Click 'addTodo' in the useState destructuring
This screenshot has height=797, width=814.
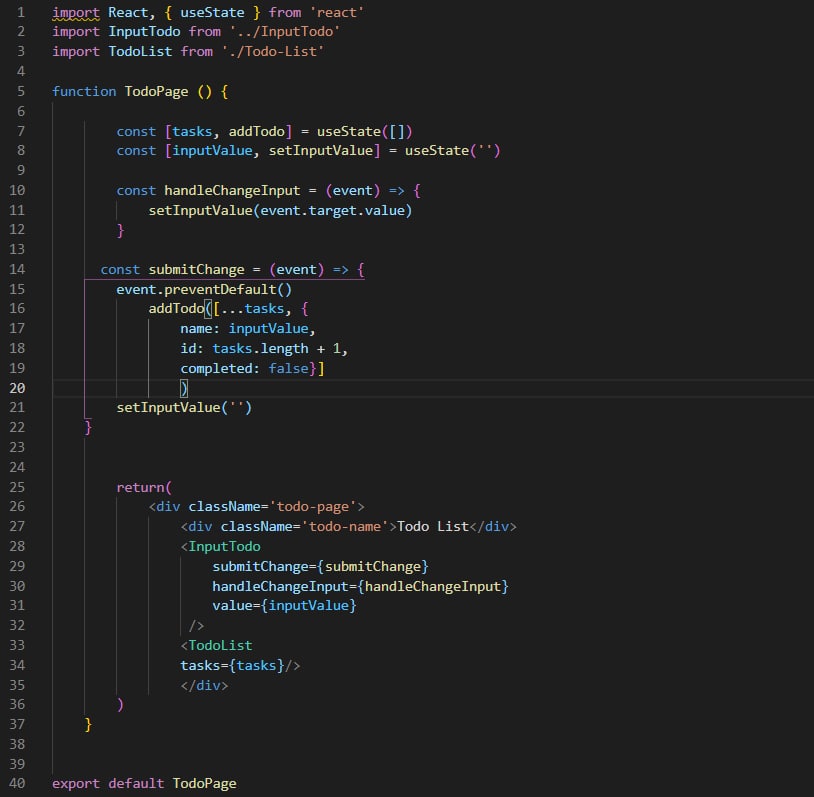[257, 131]
